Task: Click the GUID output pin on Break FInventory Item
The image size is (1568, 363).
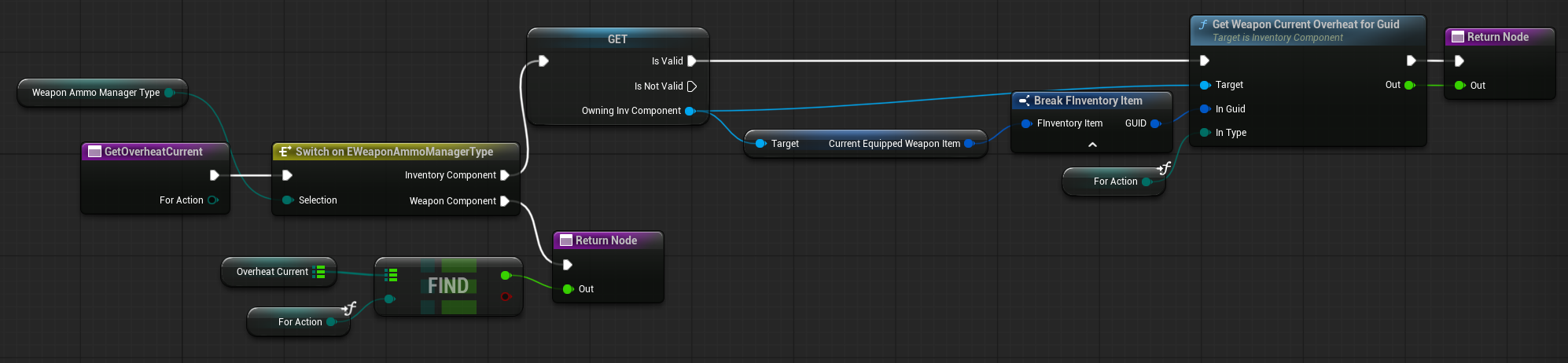Action: click(1155, 123)
